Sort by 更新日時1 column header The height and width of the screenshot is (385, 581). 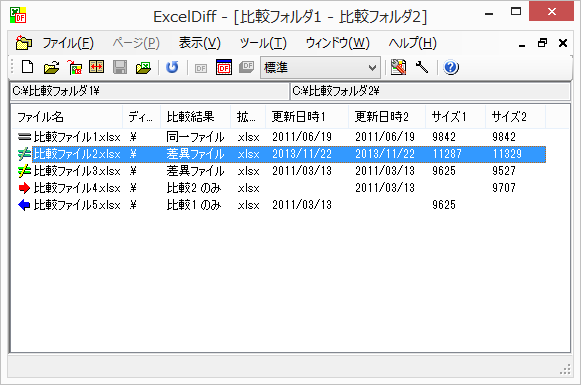307,117
